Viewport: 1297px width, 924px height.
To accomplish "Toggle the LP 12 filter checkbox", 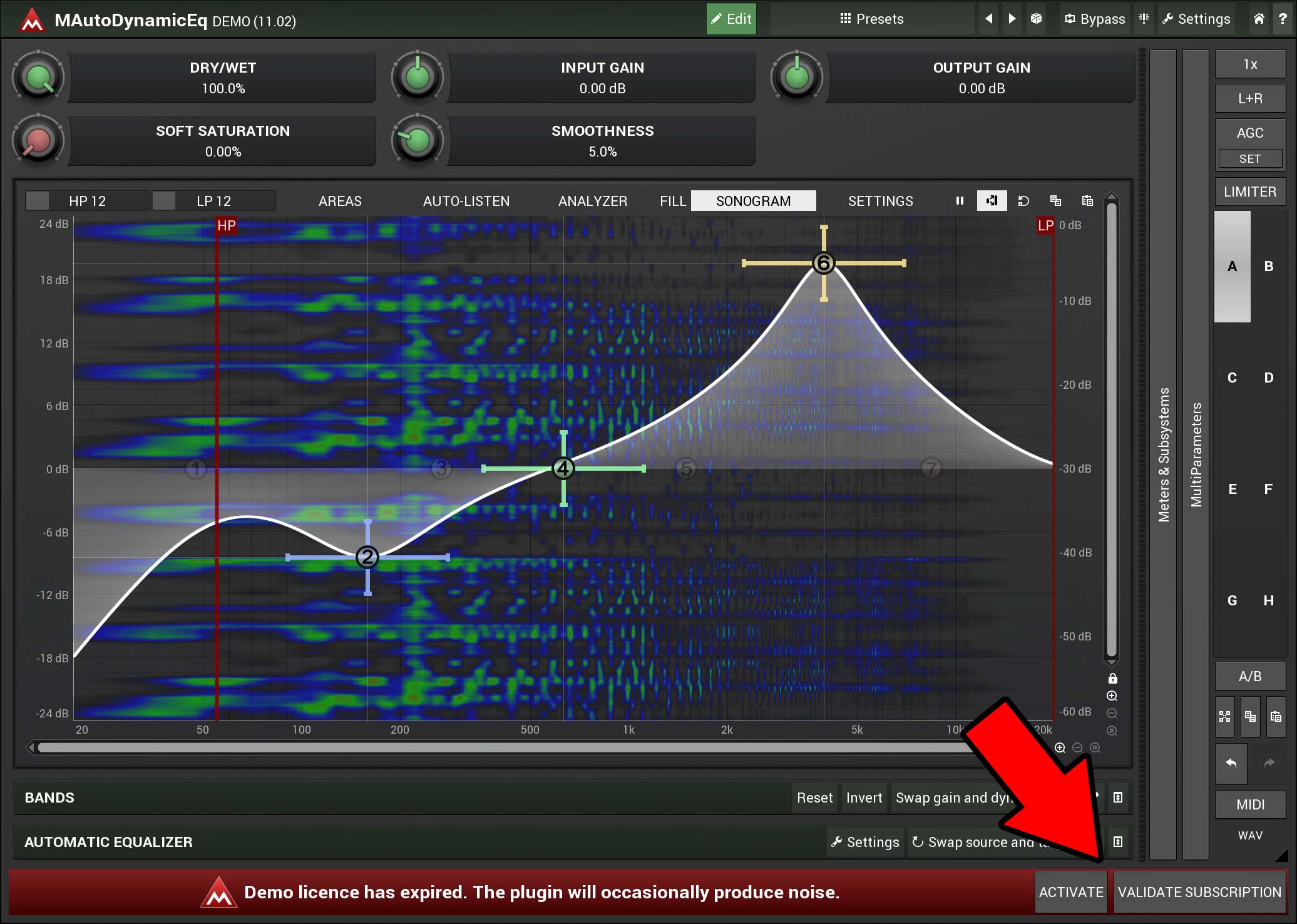I will [x=164, y=201].
